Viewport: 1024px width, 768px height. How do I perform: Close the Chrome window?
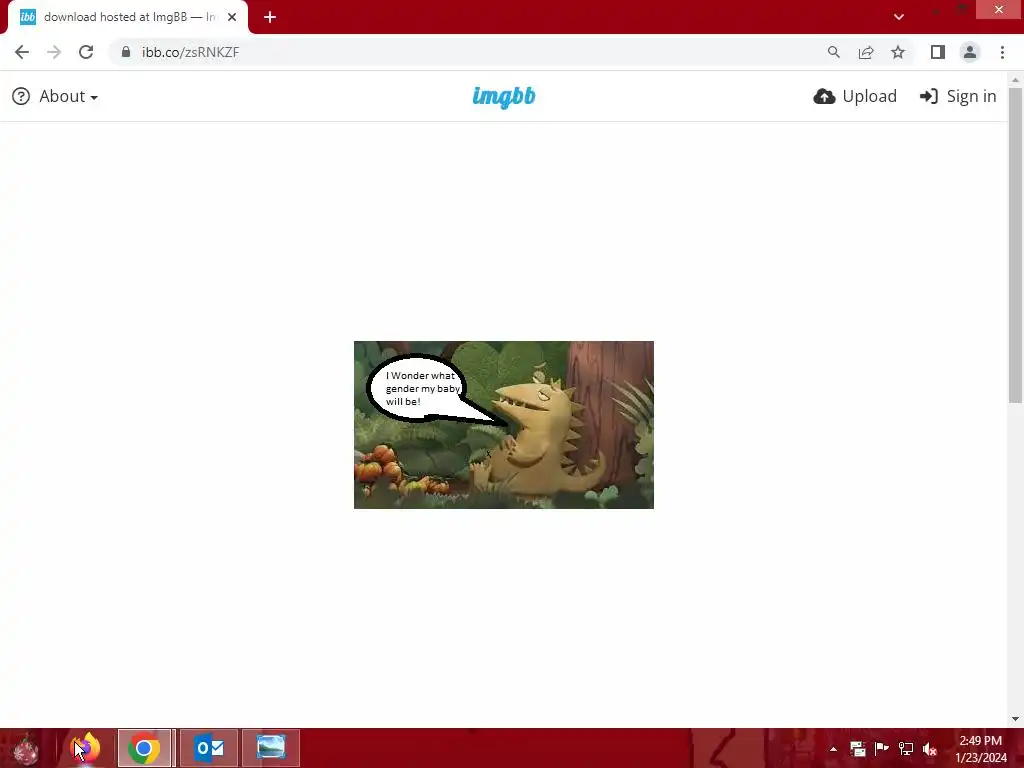999,9
